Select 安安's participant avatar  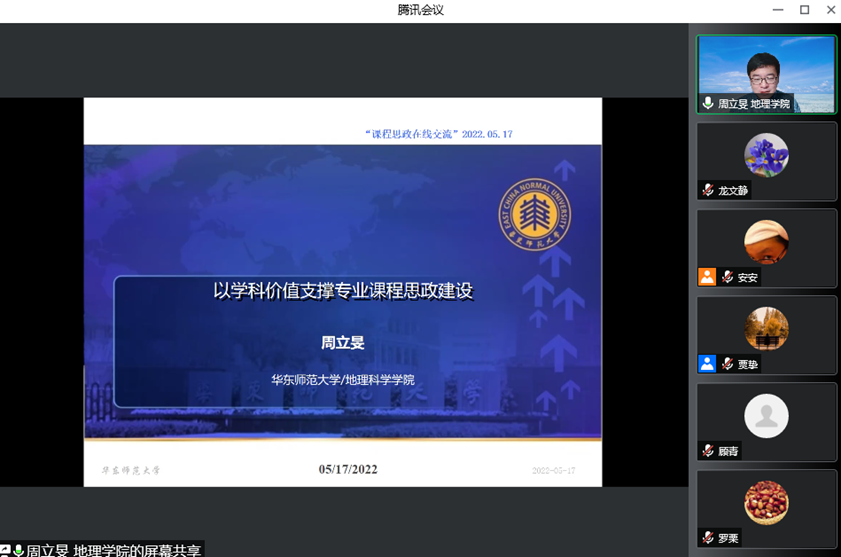click(766, 242)
